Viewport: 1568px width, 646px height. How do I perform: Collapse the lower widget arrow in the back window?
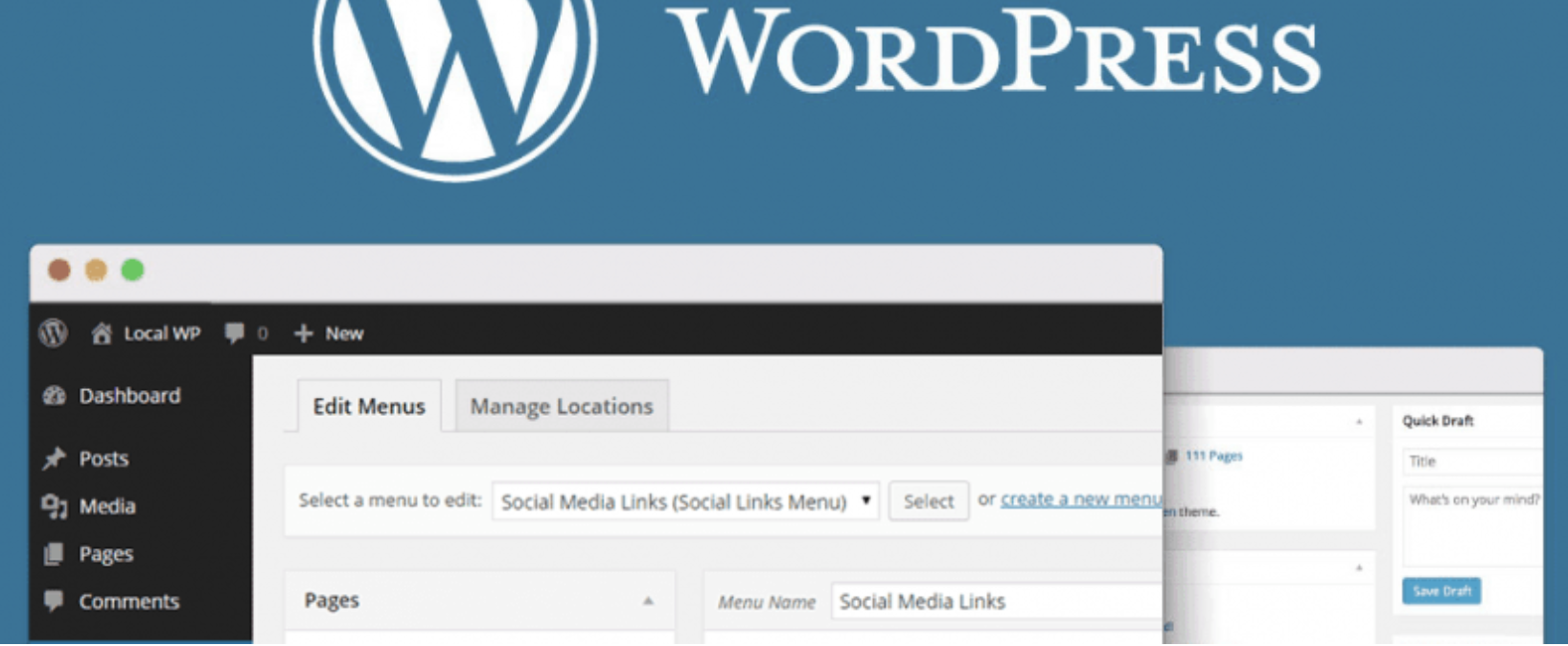pos(1359,568)
